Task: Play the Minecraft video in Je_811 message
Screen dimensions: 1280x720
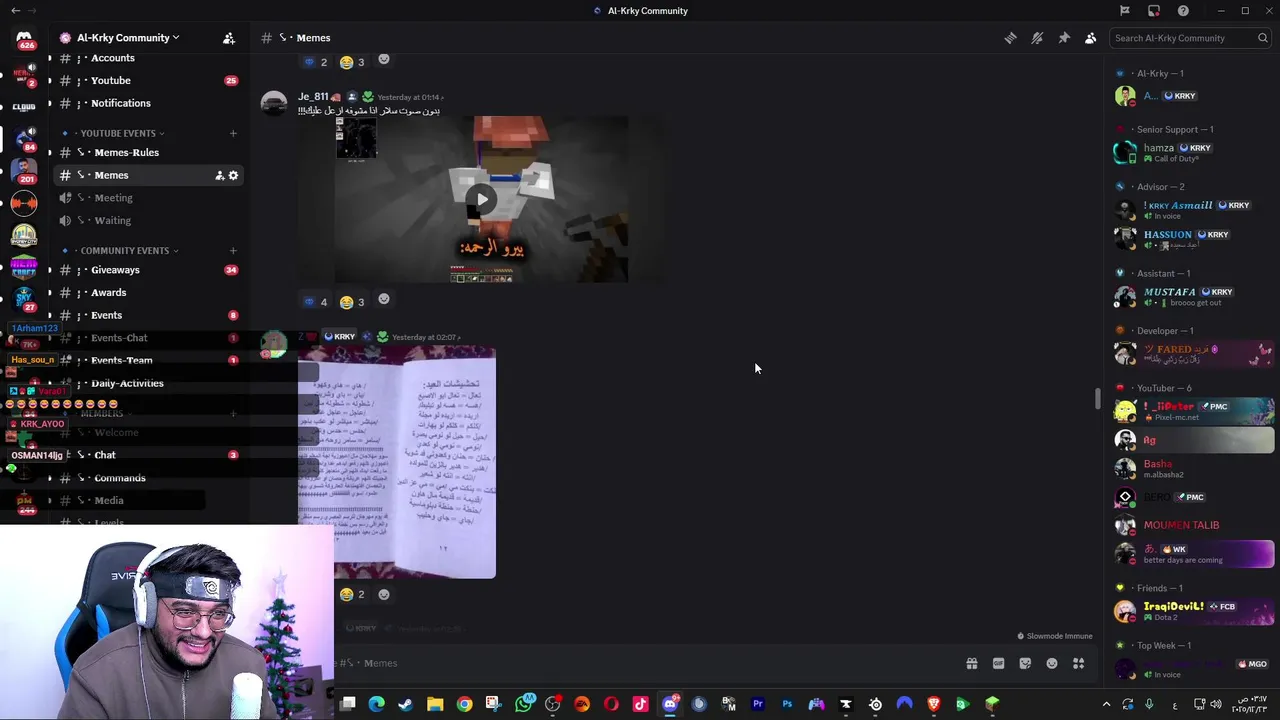Action: [482, 199]
